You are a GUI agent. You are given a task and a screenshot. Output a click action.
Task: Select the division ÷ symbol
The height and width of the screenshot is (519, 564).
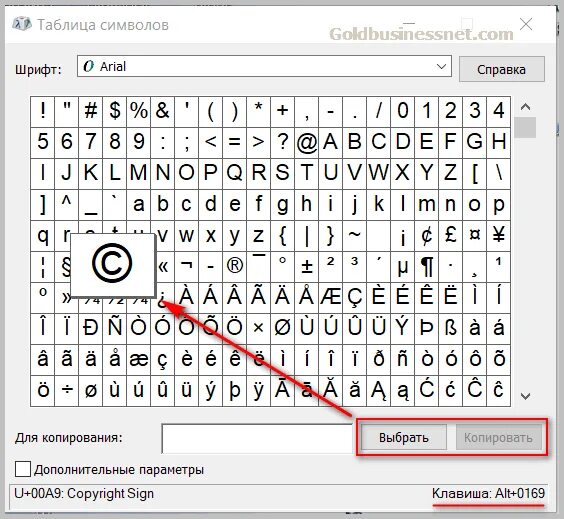(x=67, y=391)
